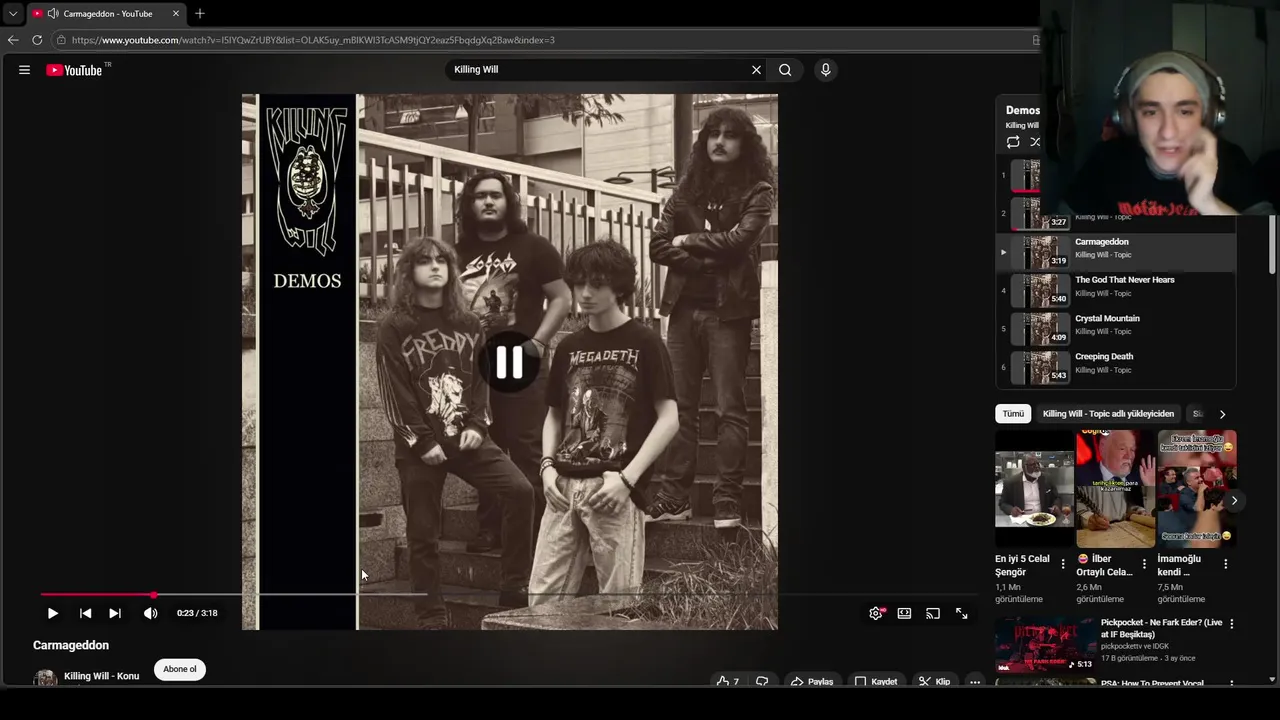The height and width of the screenshot is (720, 1280).
Task: Mute the video volume
Action: click(x=150, y=613)
